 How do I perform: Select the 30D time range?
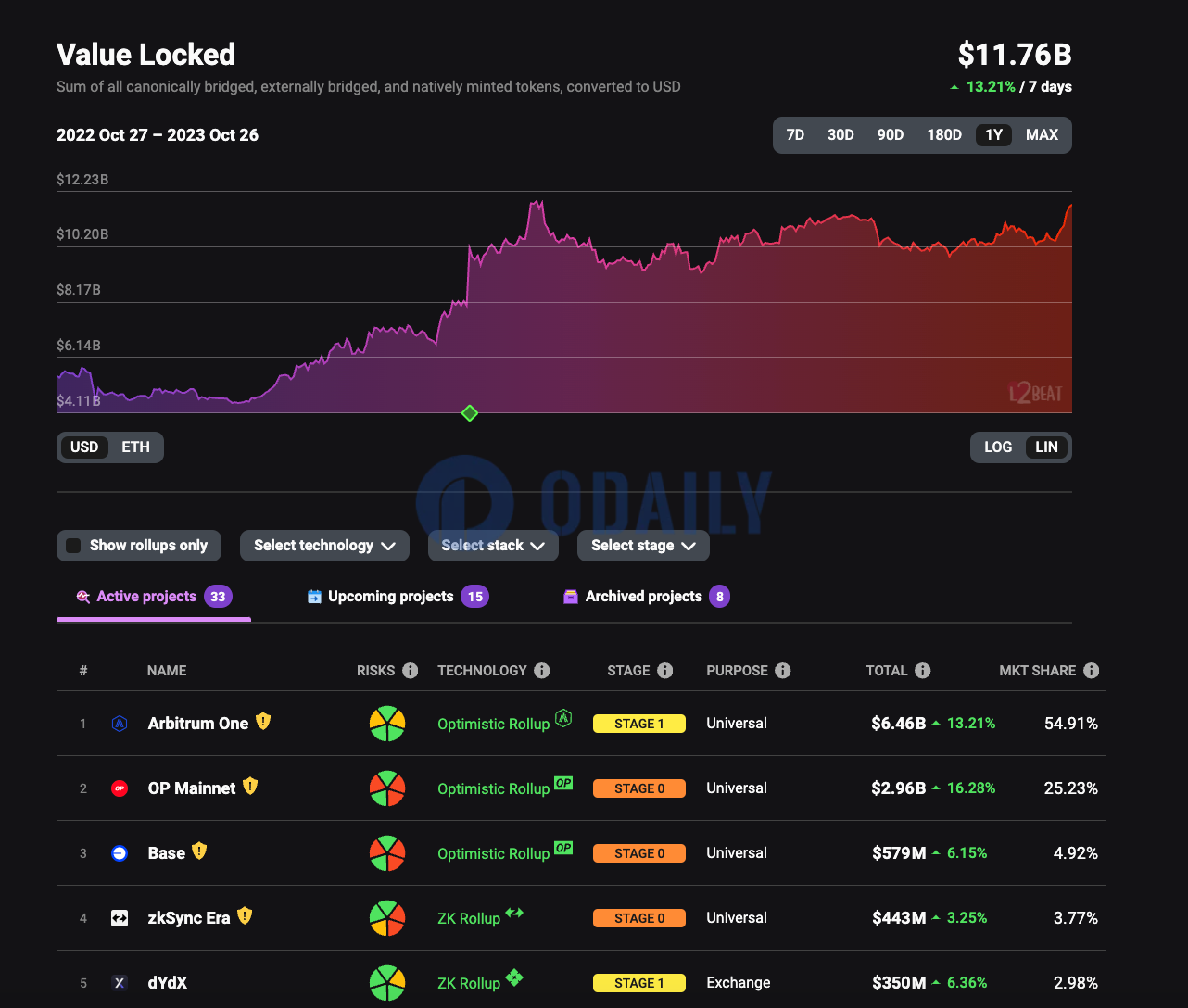(x=840, y=135)
